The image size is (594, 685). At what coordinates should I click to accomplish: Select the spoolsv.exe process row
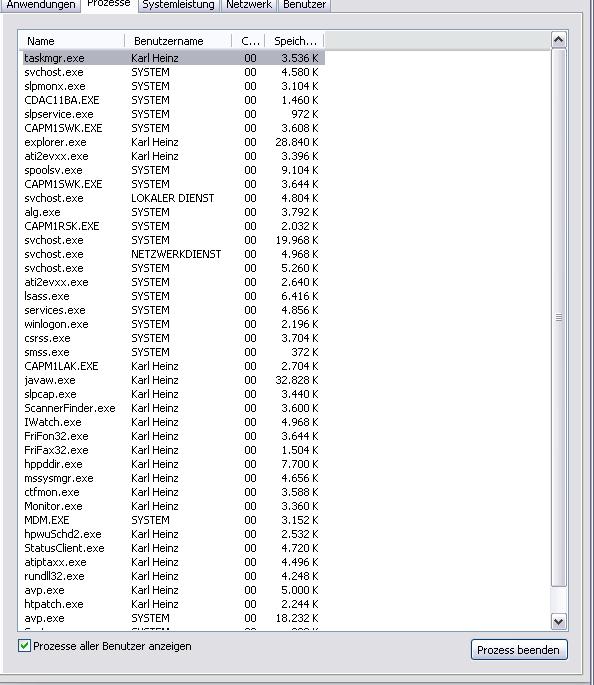pos(173,170)
